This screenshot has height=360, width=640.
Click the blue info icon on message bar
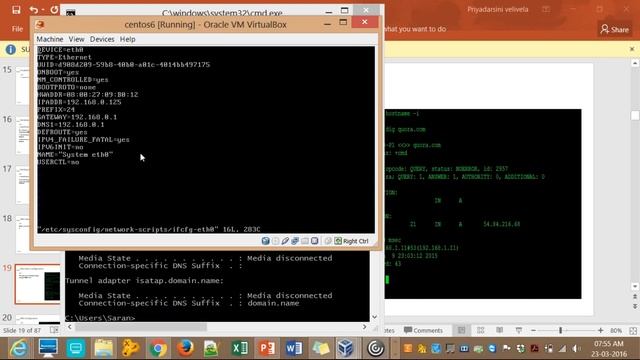click(x=11, y=49)
